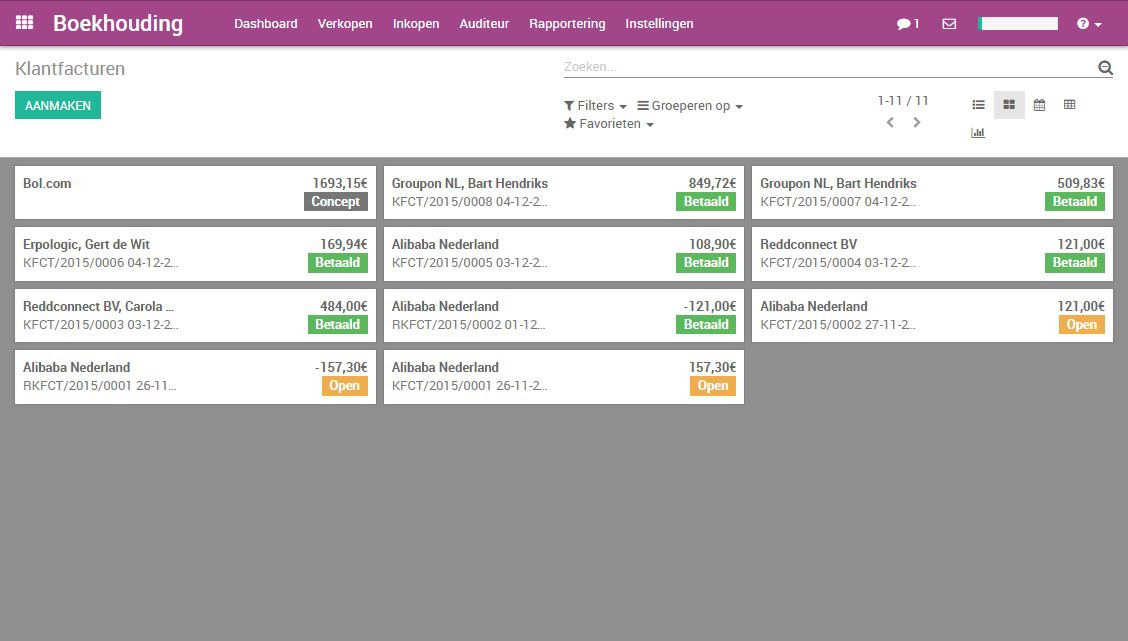Switch to pivot table view

(x=1069, y=104)
